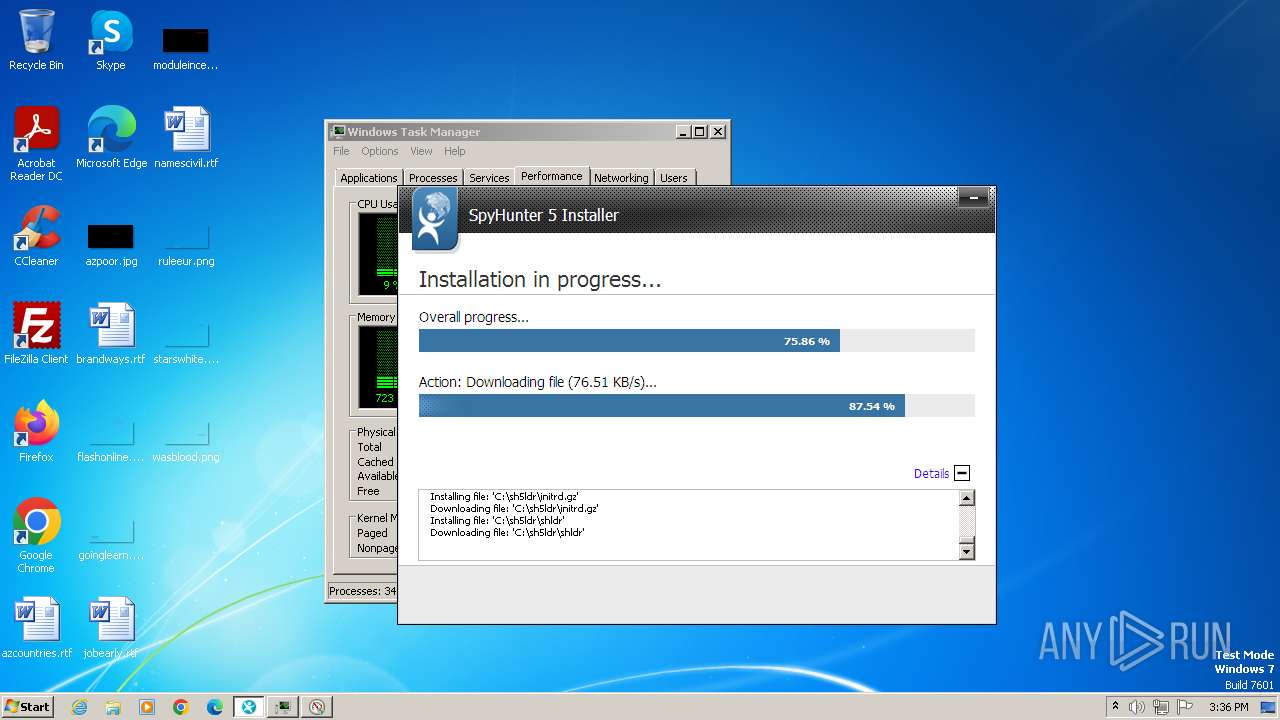Open Chrome from the taskbar
Screen dimensions: 1280x720
181,707
